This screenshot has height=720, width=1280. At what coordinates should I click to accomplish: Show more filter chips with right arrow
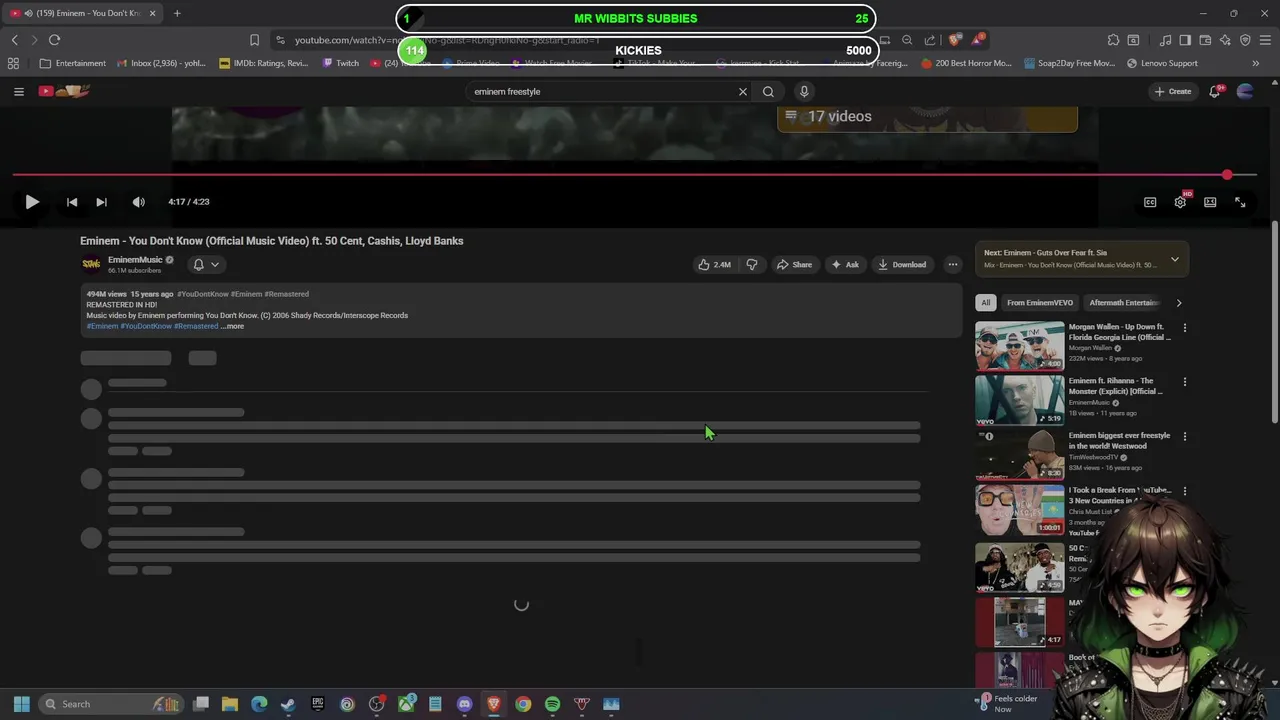point(1178,303)
